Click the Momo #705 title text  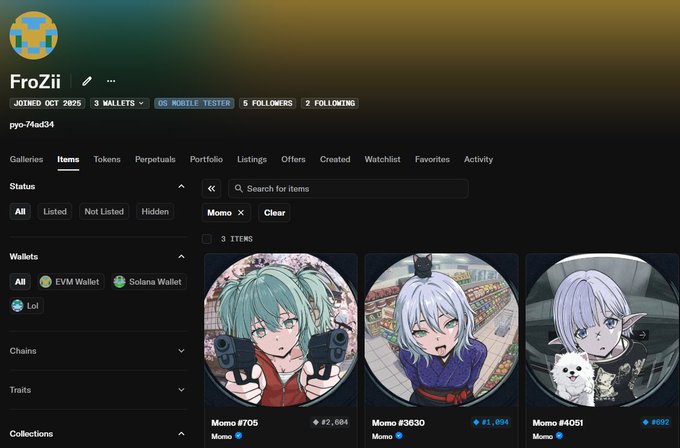235,423
